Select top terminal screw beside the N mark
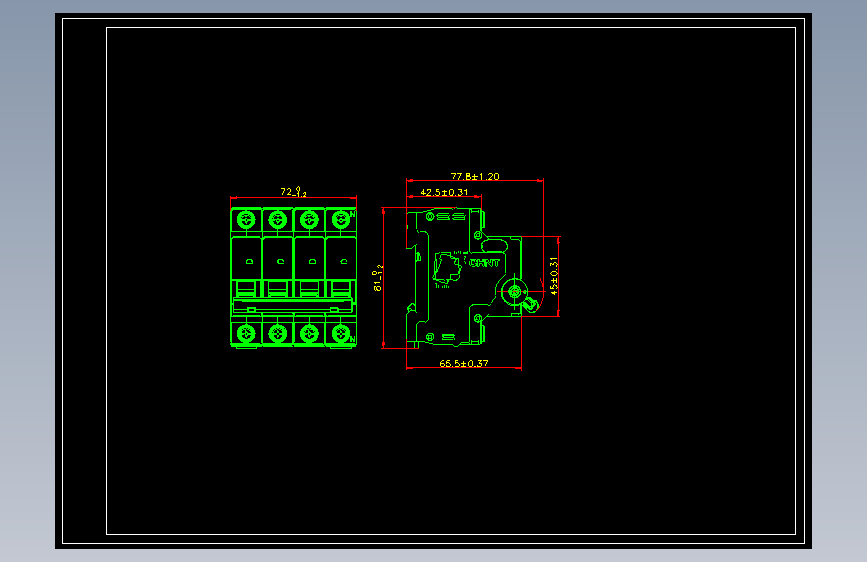 (x=341, y=220)
